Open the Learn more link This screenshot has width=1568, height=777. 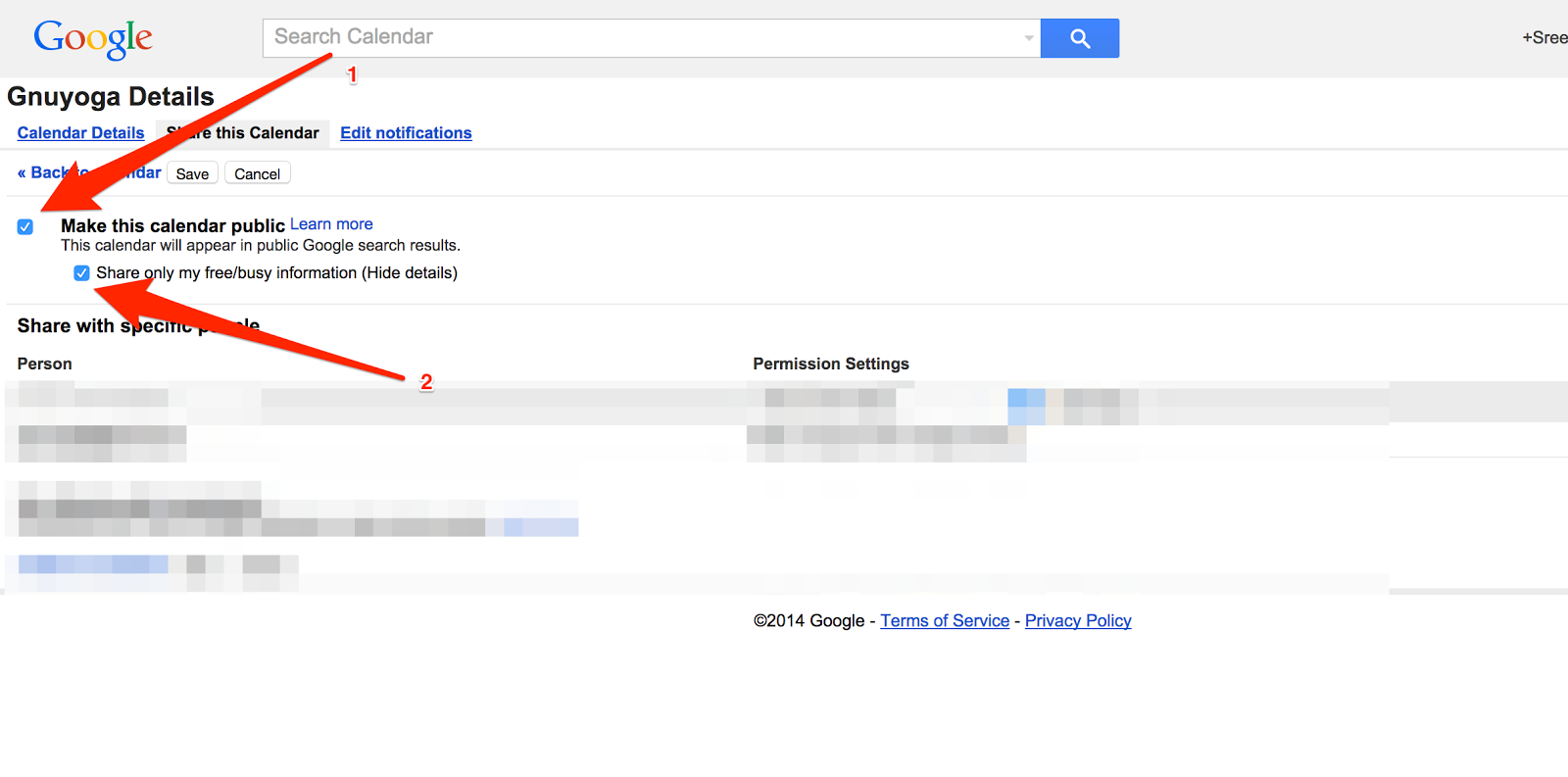(331, 224)
